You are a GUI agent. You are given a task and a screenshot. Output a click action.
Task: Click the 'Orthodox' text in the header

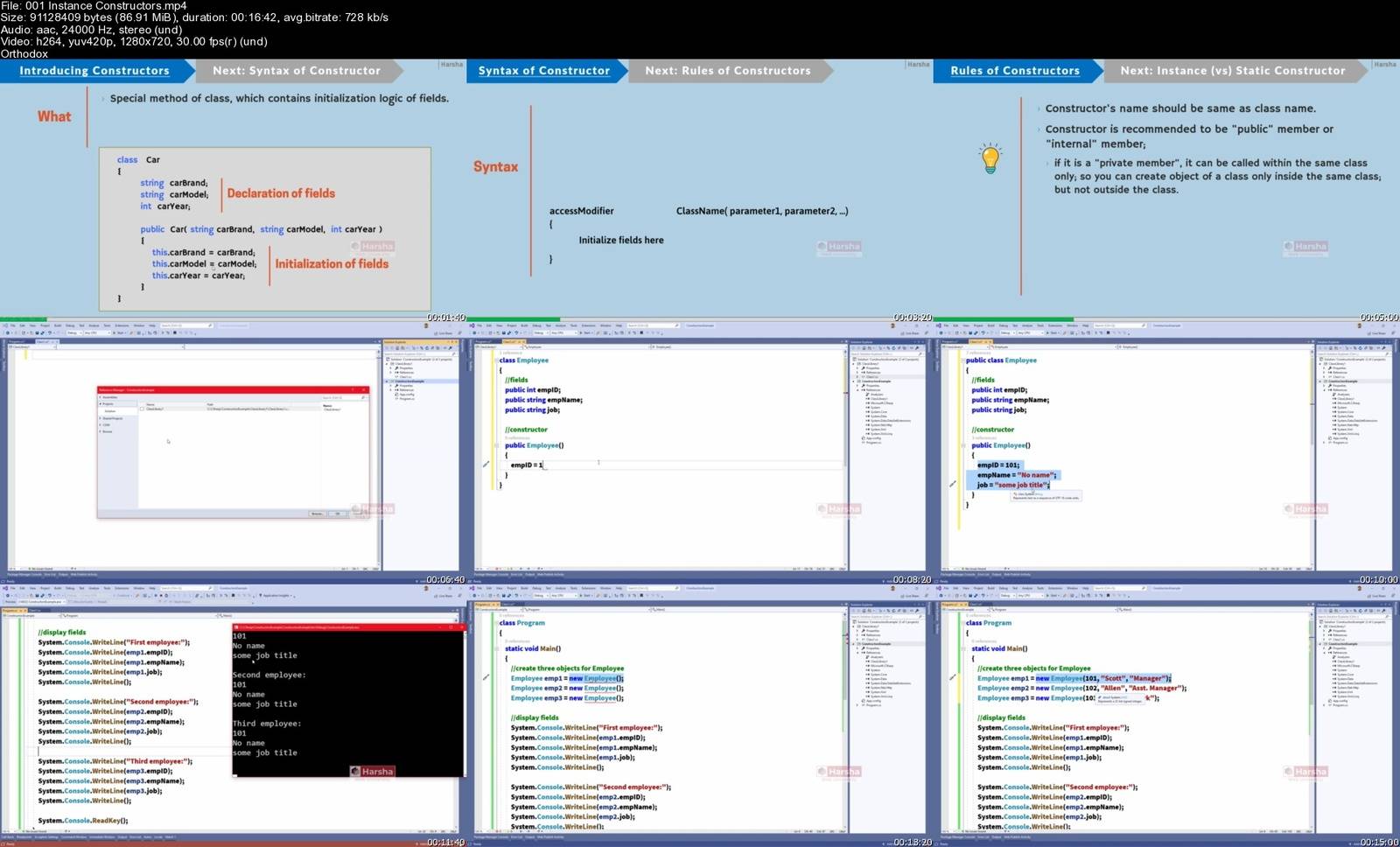pos(24,53)
